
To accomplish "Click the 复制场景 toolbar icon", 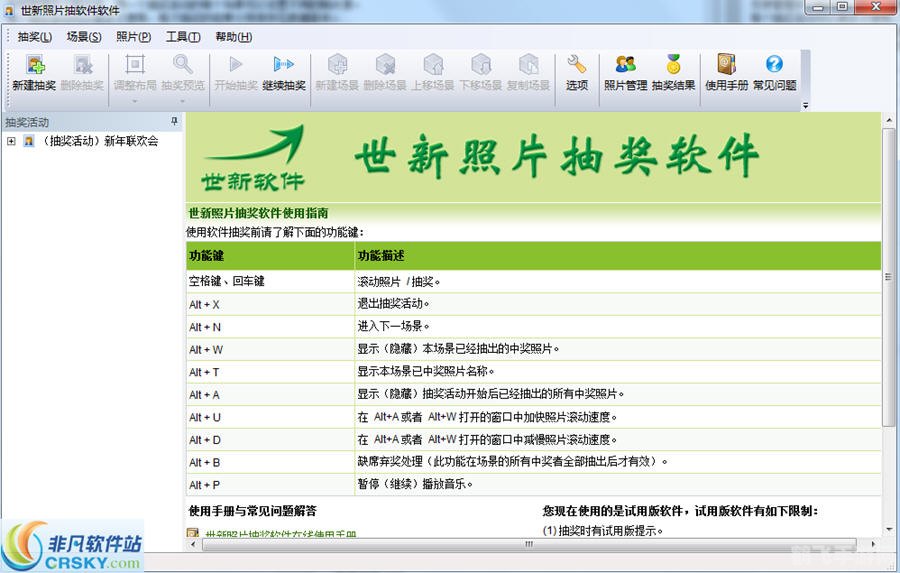I will (x=529, y=64).
